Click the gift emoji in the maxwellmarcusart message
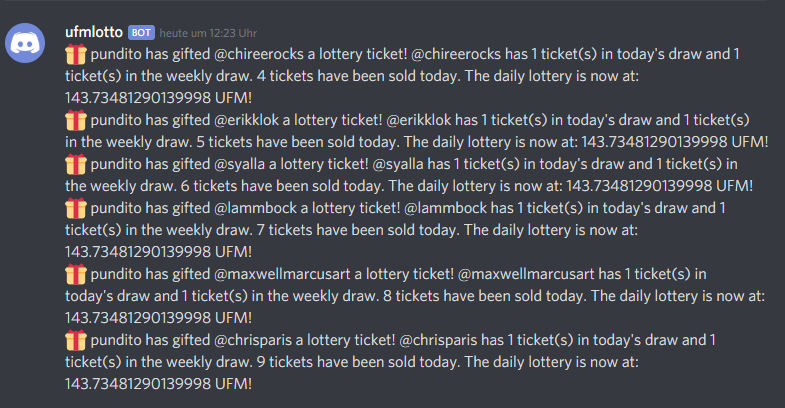 pos(76,273)
